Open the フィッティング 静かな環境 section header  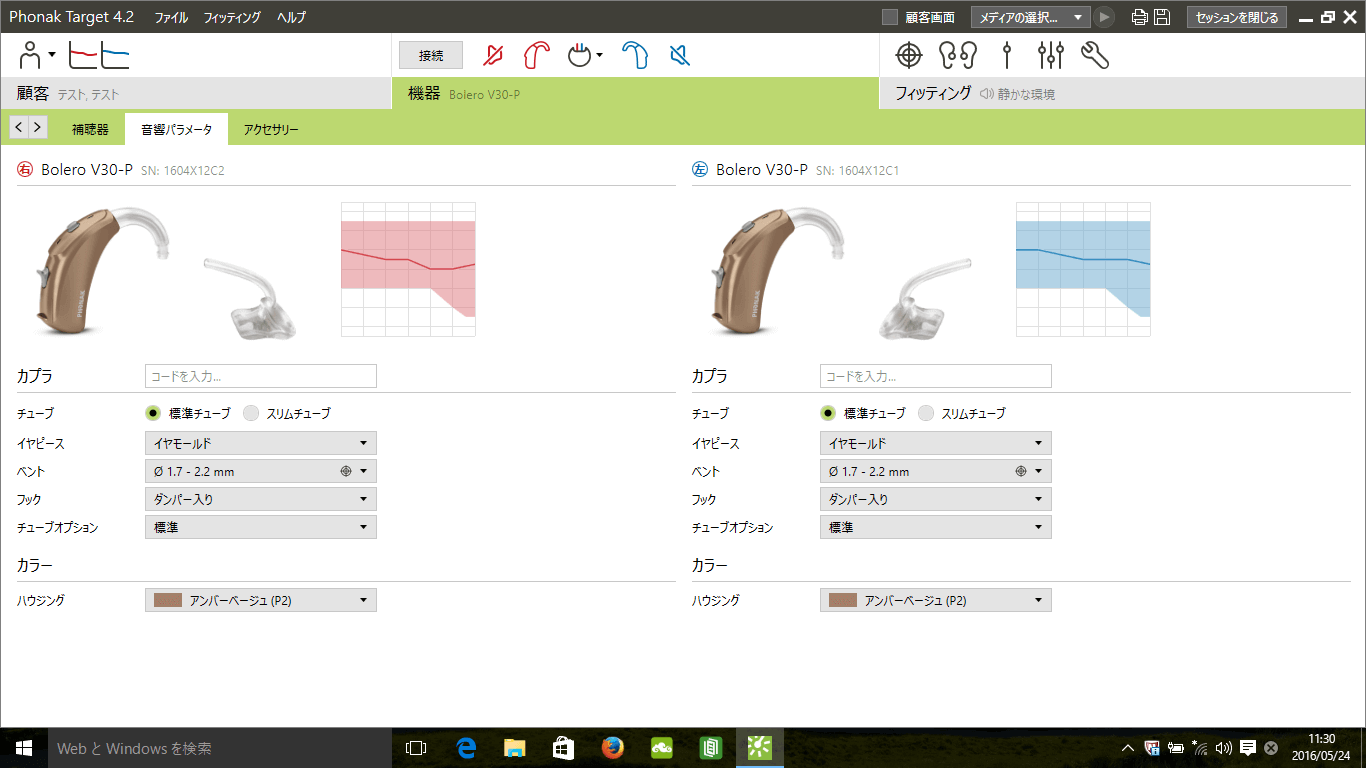click(1123, 93)
